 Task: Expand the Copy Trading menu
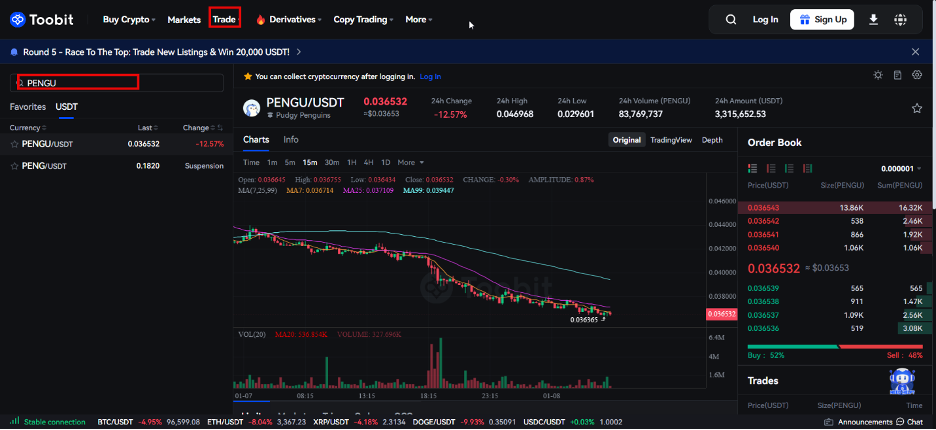[x=364, y=20]
